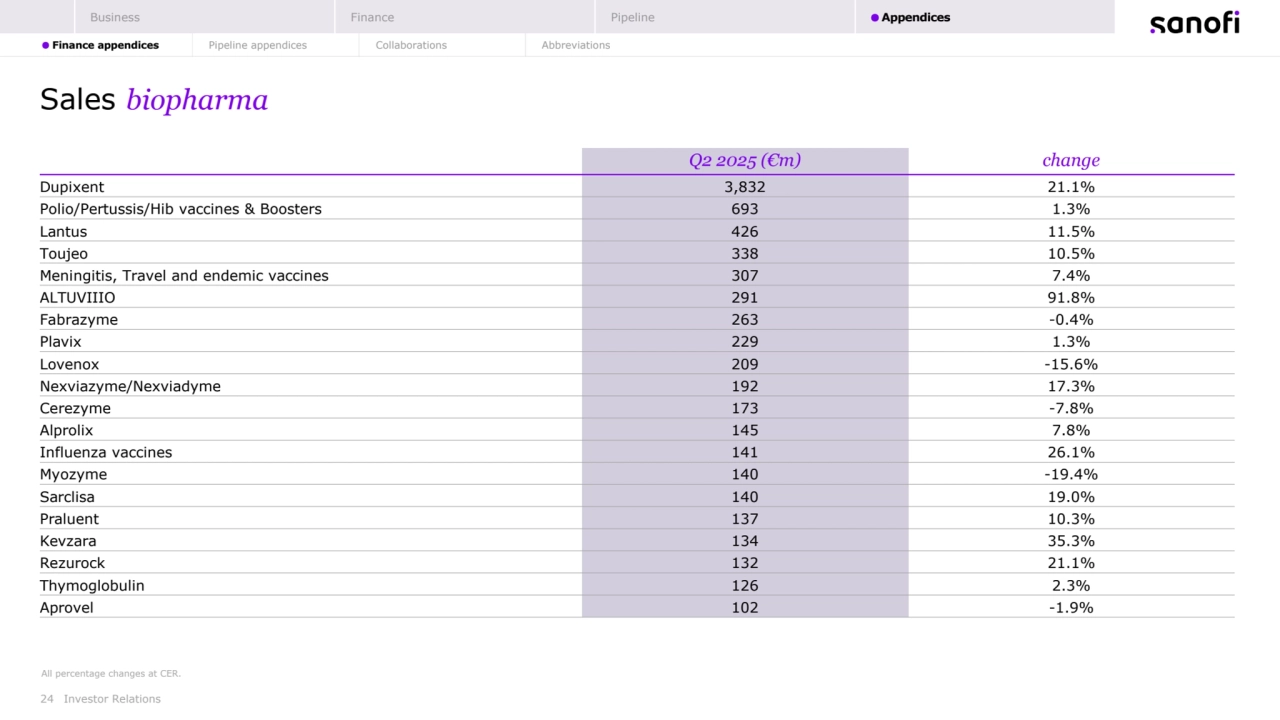The width and height of the screenshot is (1280, 720).
Task: Open the Business navigation tab
Action: pos(204,17)
